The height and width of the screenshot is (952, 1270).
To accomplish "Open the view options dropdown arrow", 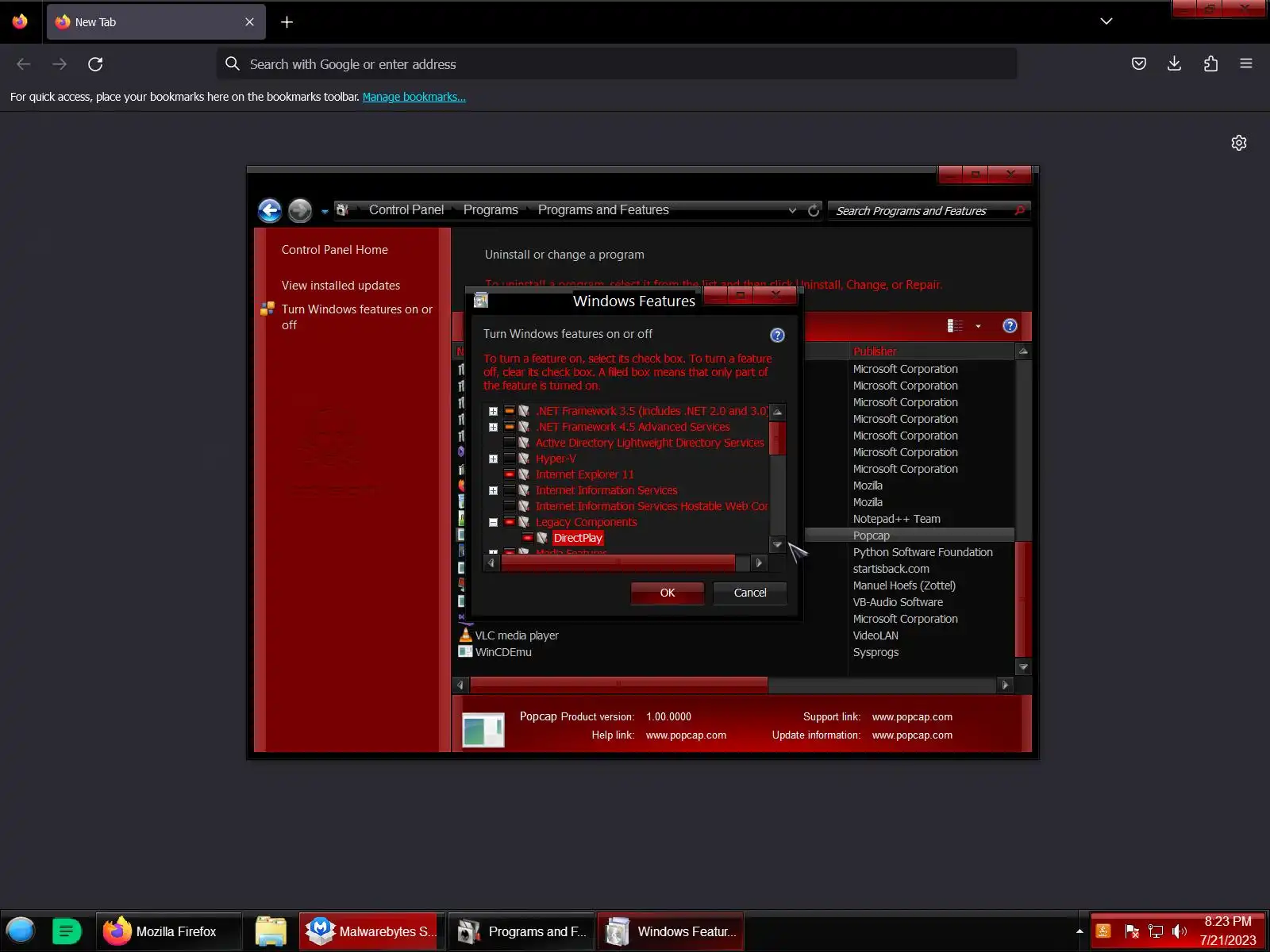I will coord(978,326).
